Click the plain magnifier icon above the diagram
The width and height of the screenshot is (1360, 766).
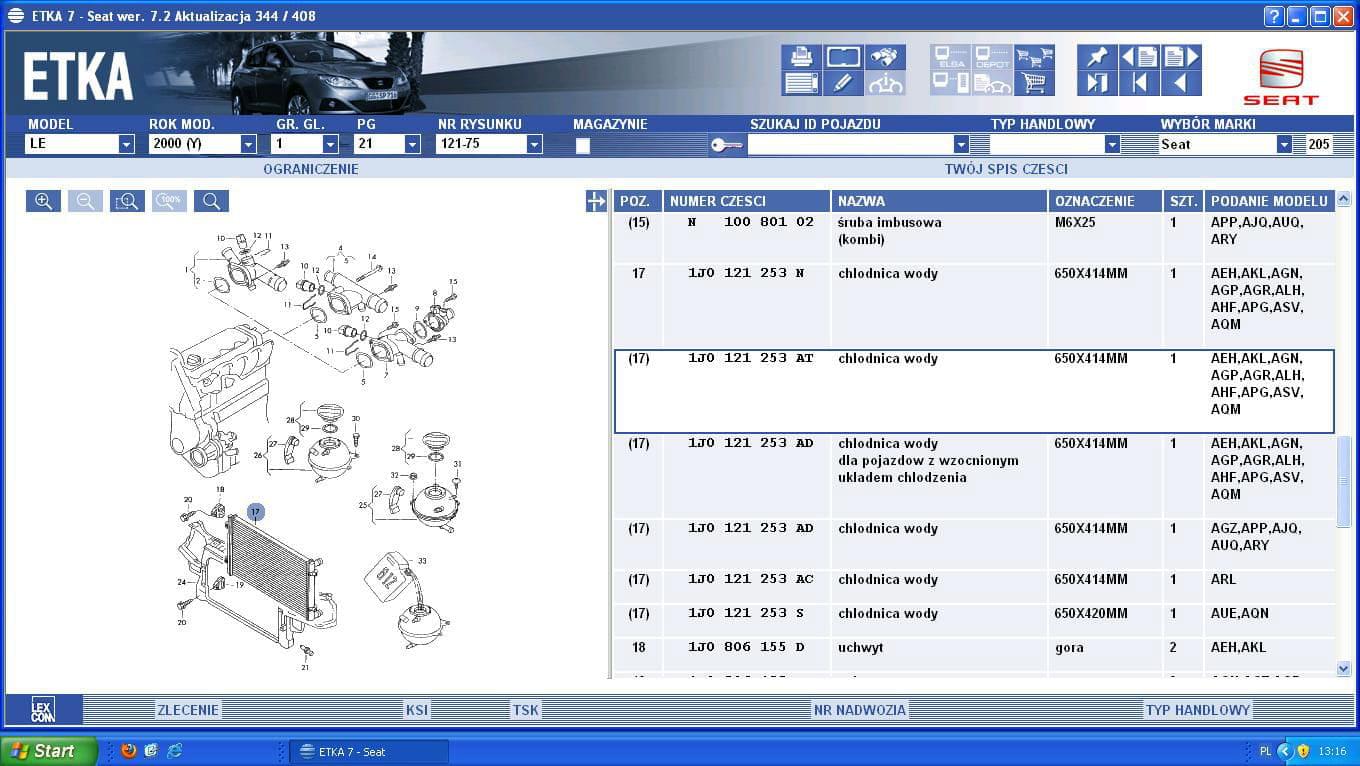click(x=211, y=201)
